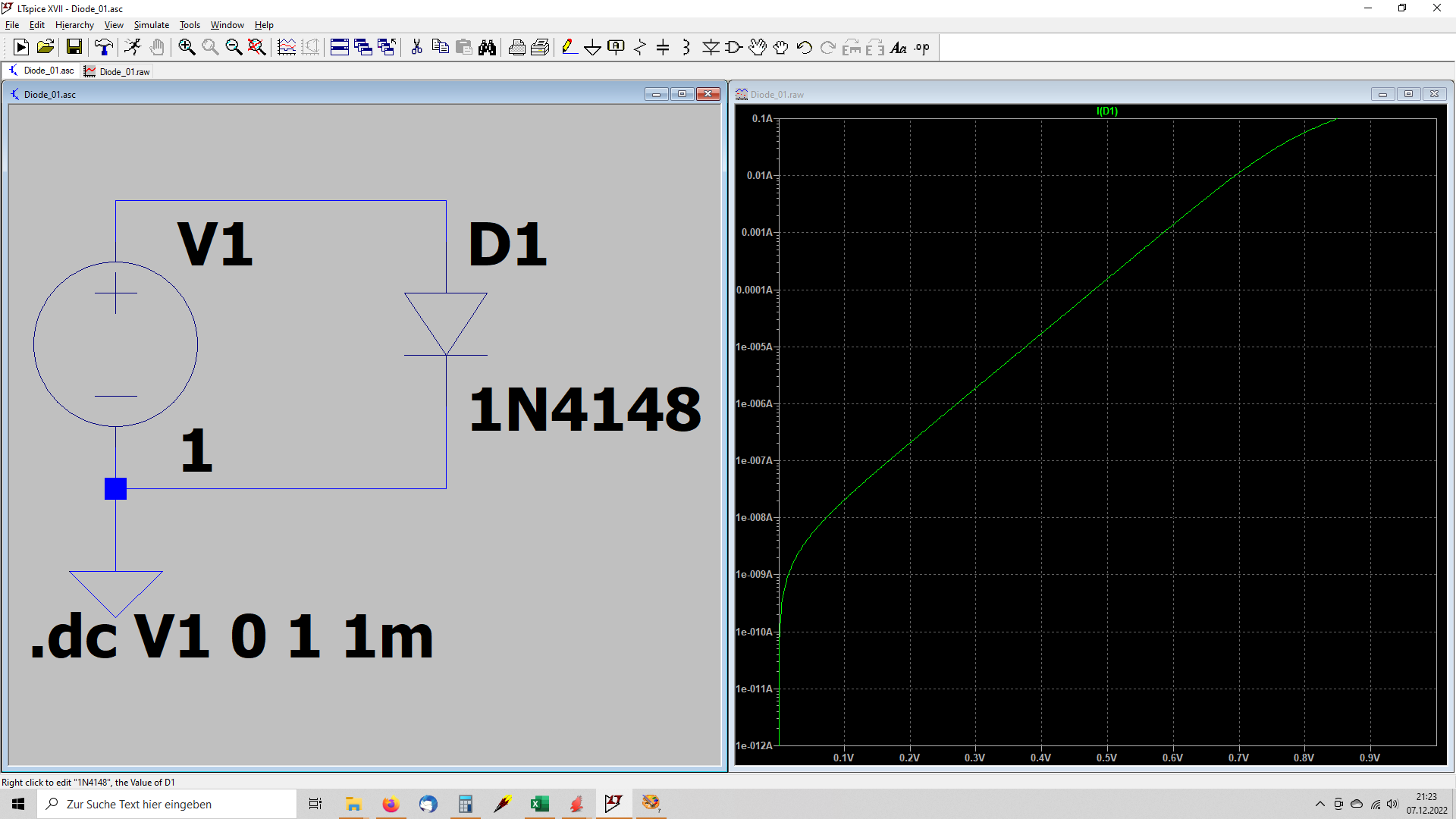Select the Draw Wire pencil tool
Screen dimensions: 1456x819
point(570,47)
